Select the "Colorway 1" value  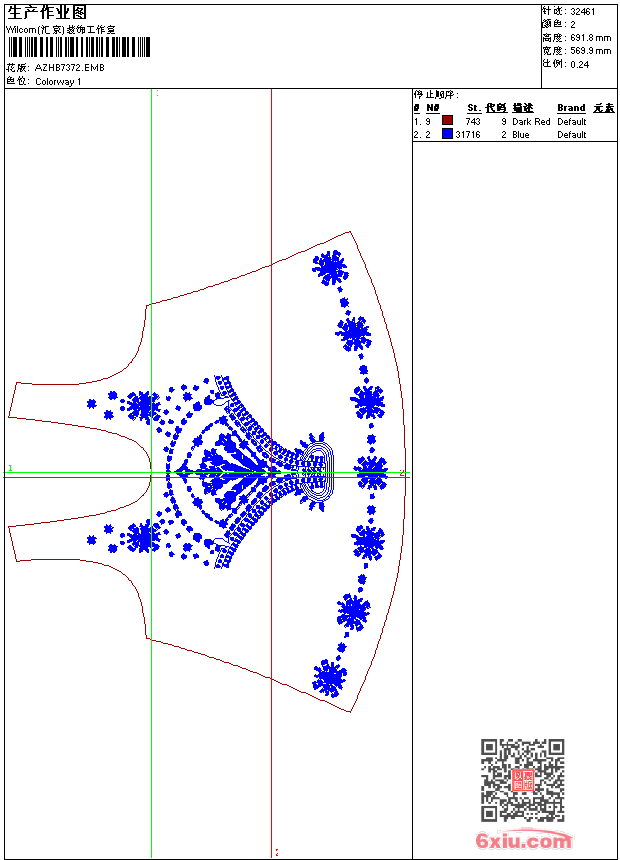[x=58, y=82]
